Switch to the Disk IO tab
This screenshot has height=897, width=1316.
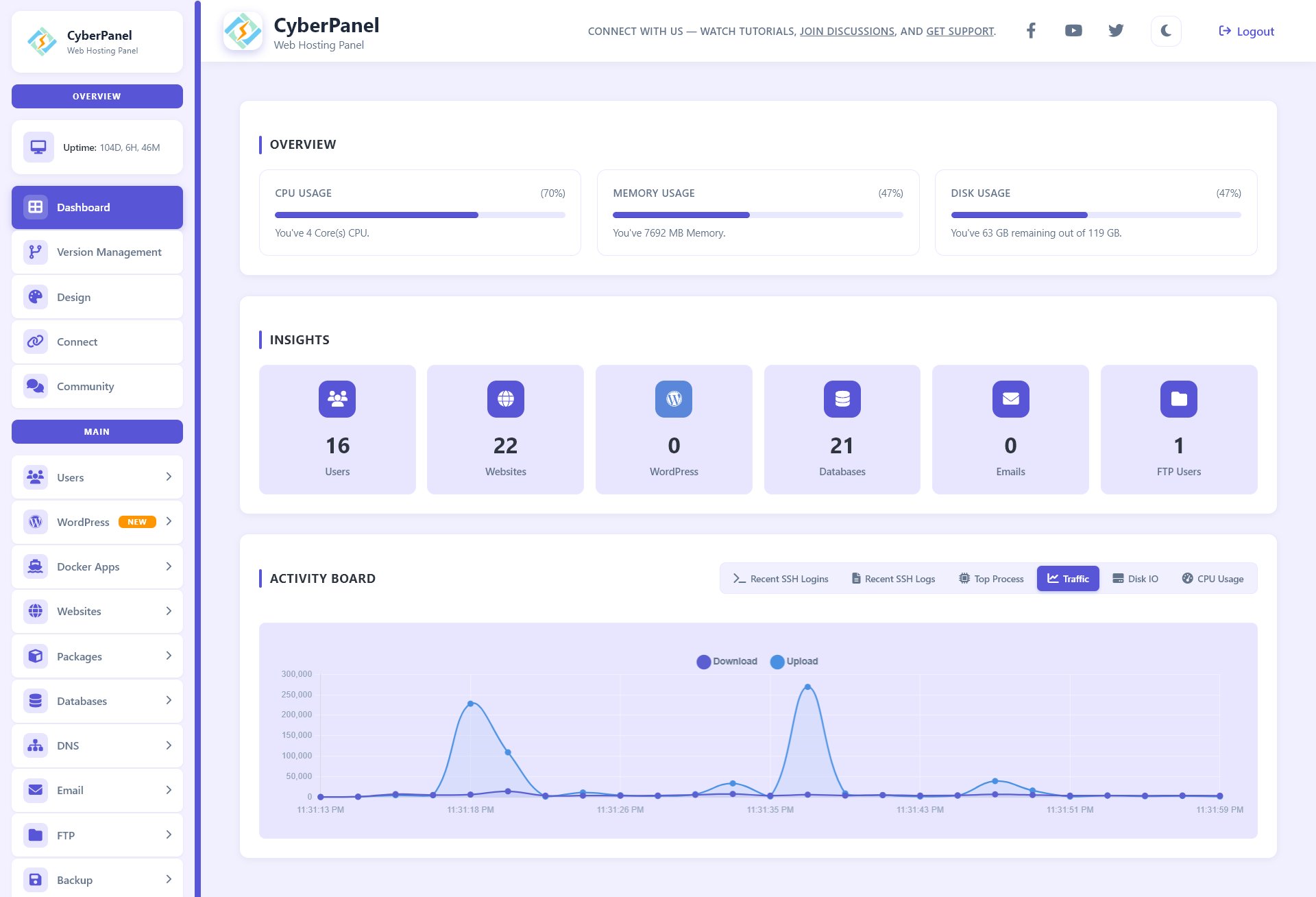(x=1135, y=579)
